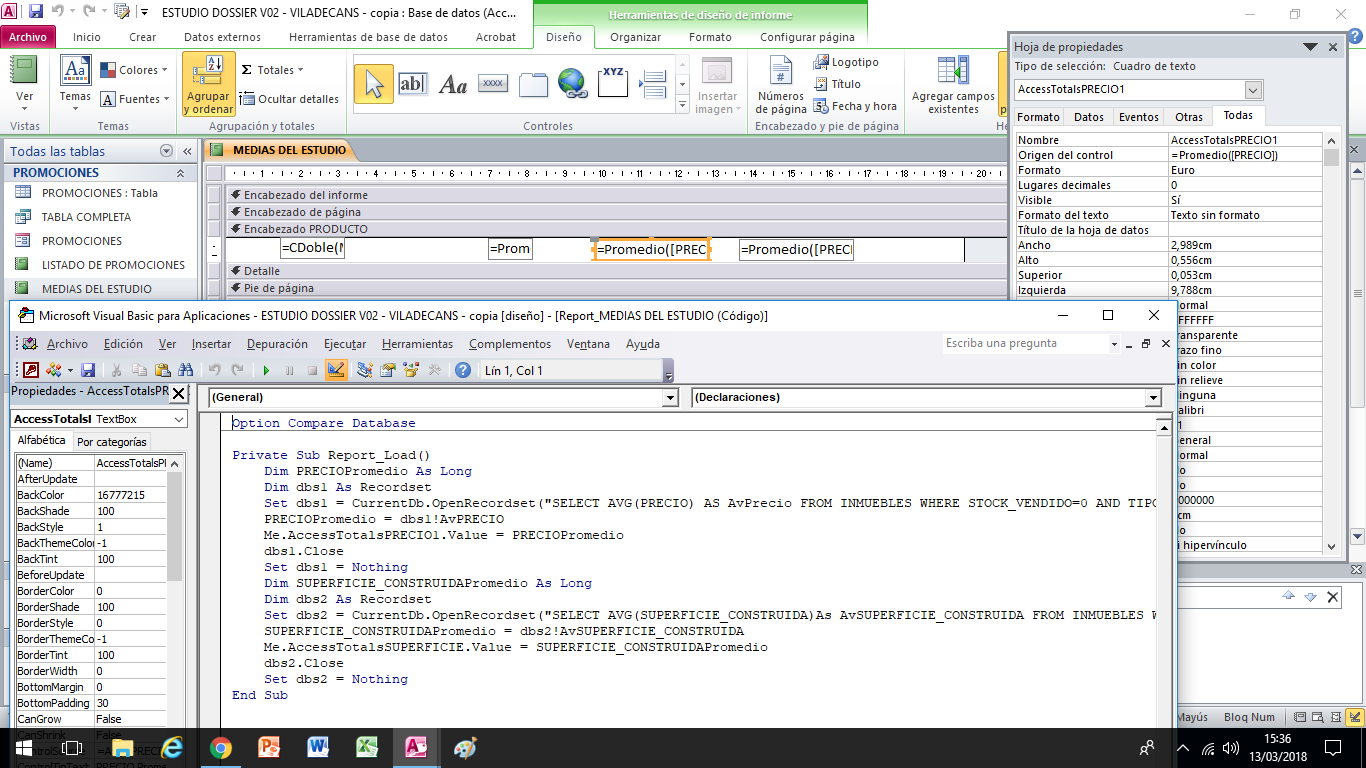1366x768 pixels.
Task: Click the Agrupar y ordenar button
Action: pos(209,85)
